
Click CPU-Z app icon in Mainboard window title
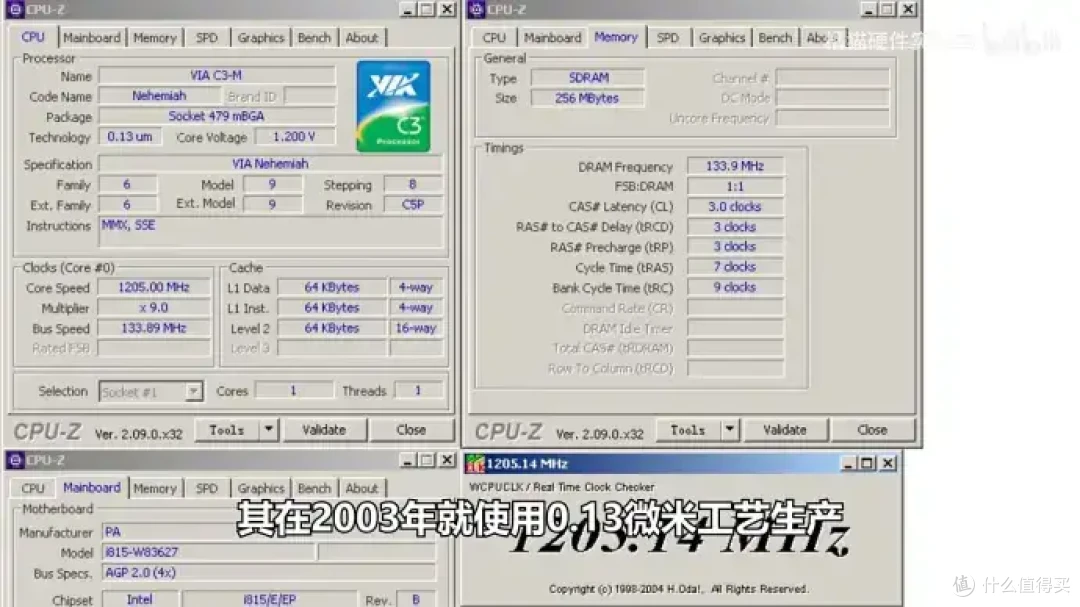click(15, 460)
